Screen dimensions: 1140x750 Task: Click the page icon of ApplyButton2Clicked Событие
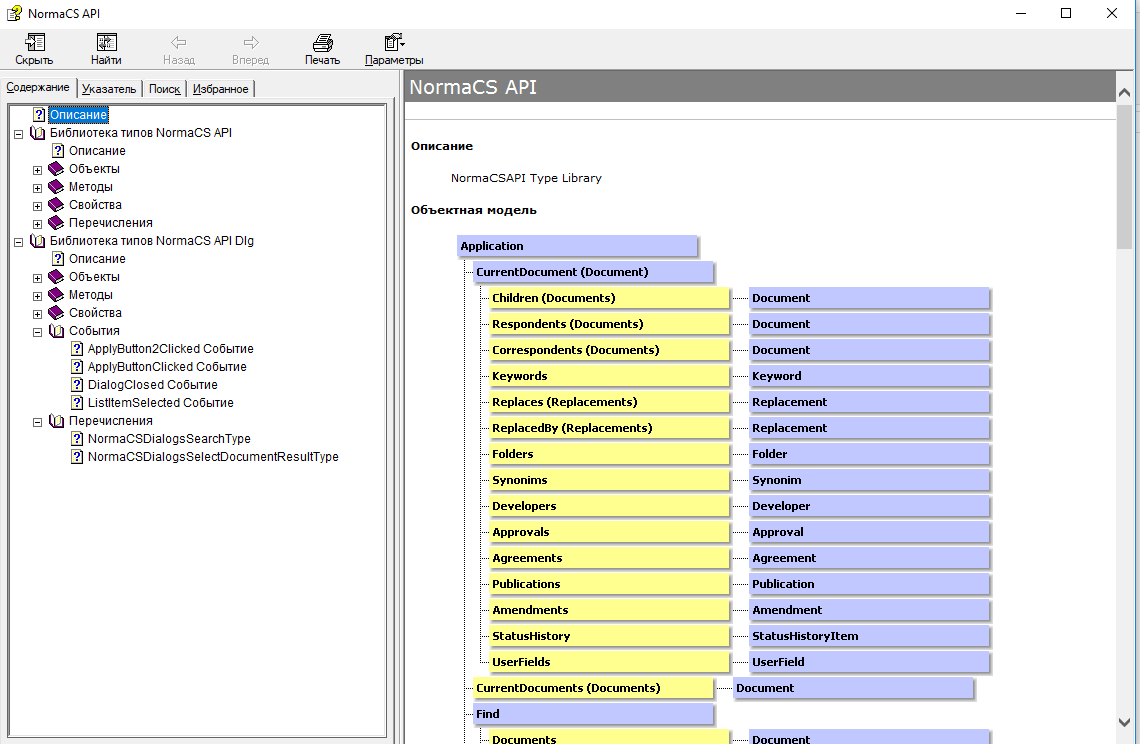tap(77, 349)
